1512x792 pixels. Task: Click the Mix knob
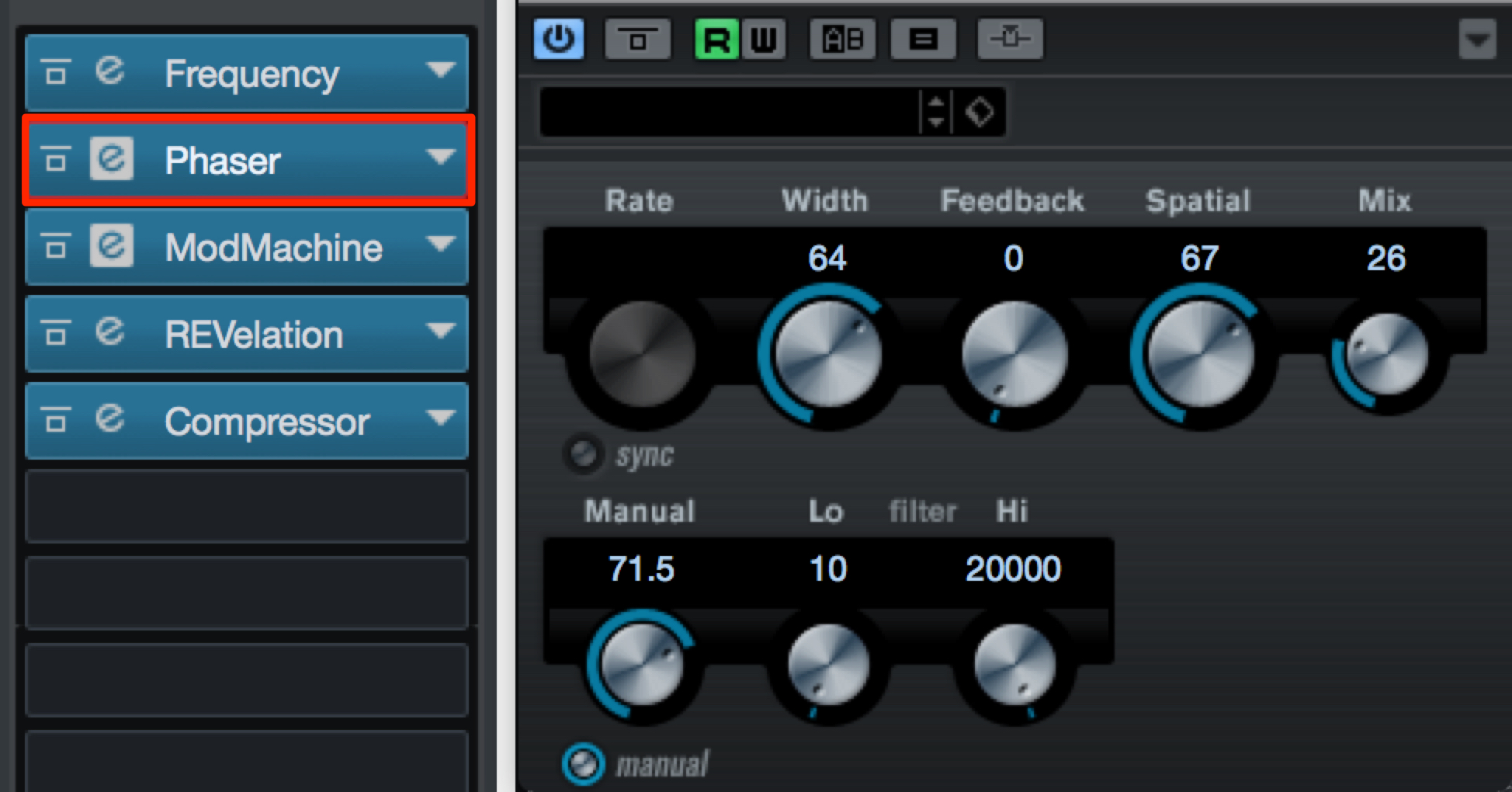point(1387,355)
